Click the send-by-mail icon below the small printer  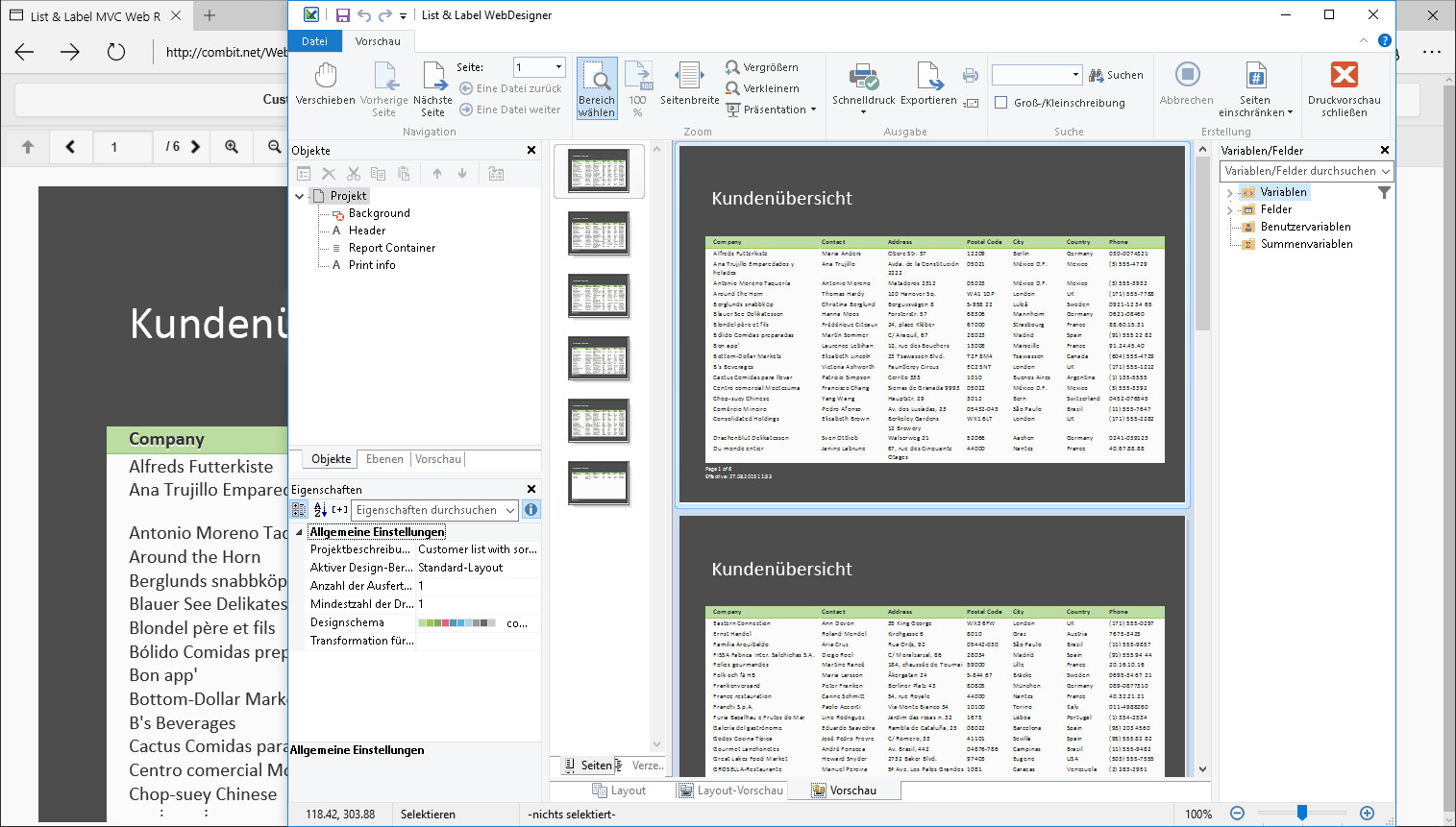click(x=971, y=103)
